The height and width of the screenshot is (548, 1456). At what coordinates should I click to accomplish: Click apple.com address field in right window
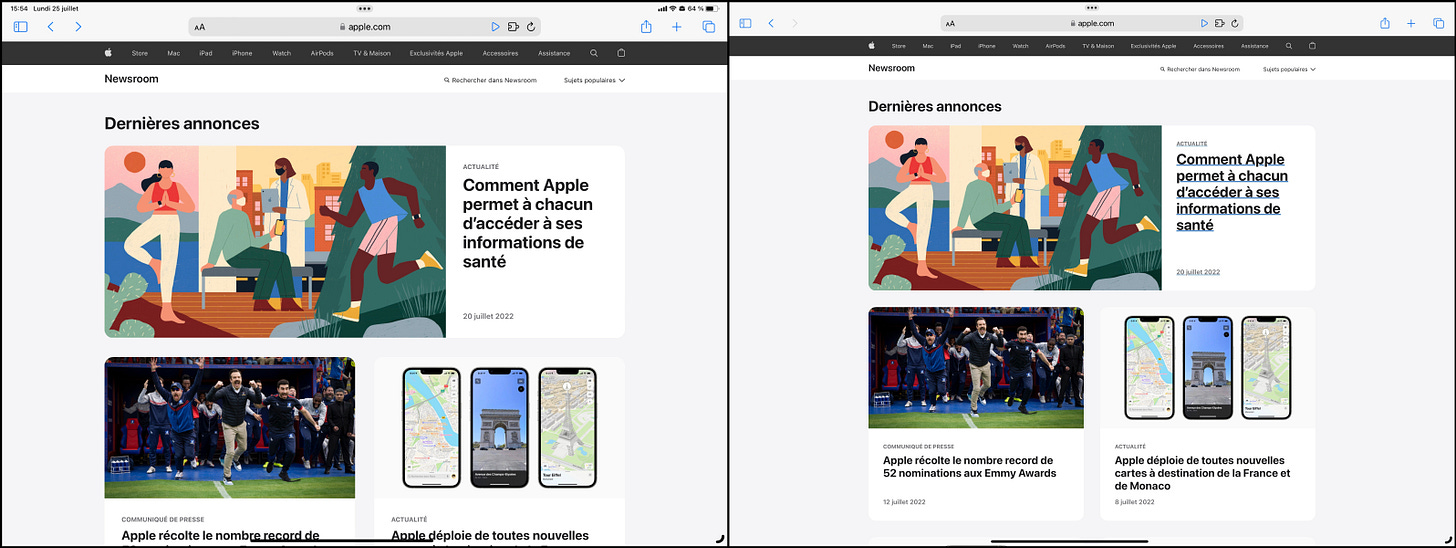click(1092, 23)
